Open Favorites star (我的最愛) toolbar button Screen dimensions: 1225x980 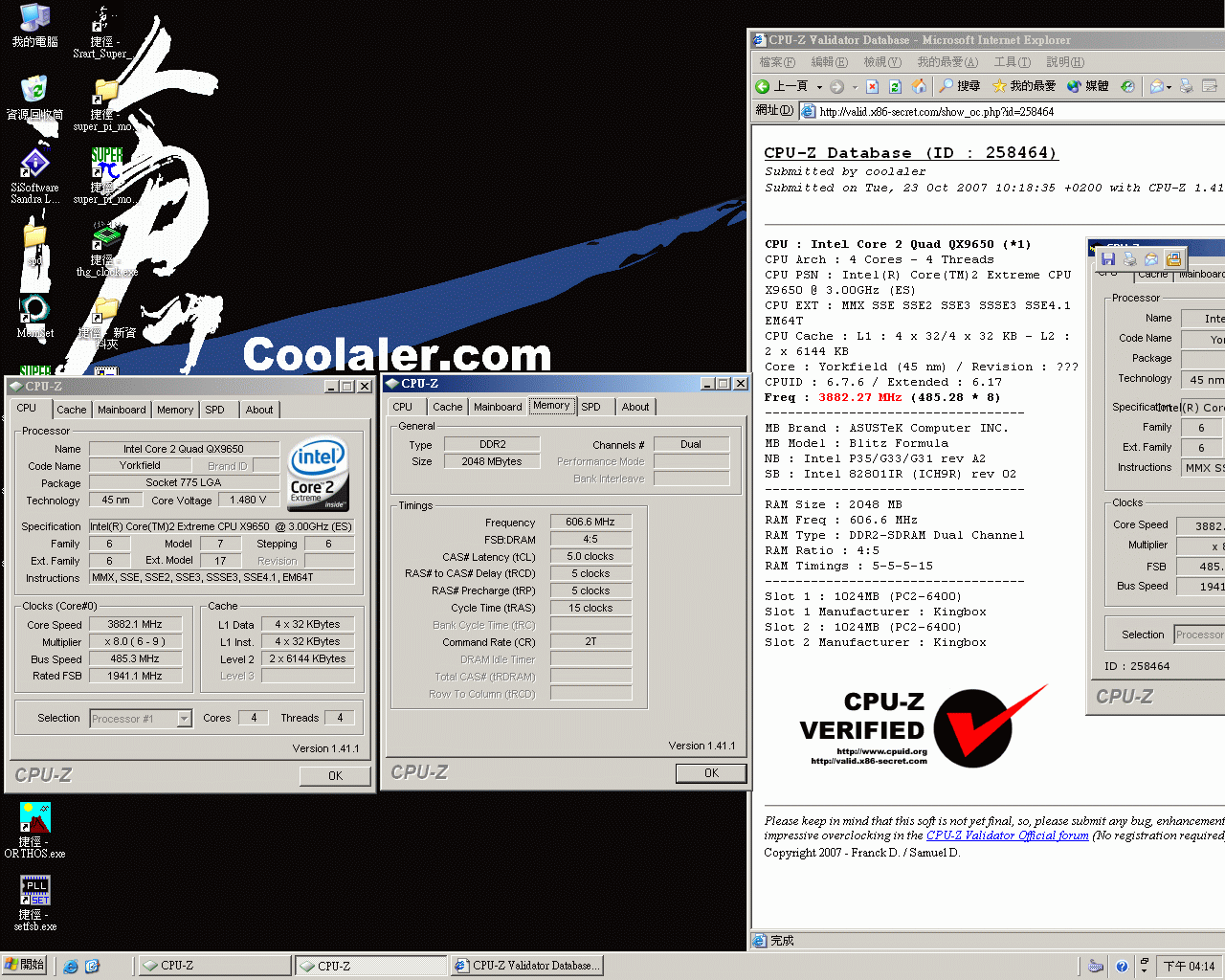tap(1023, 86)
